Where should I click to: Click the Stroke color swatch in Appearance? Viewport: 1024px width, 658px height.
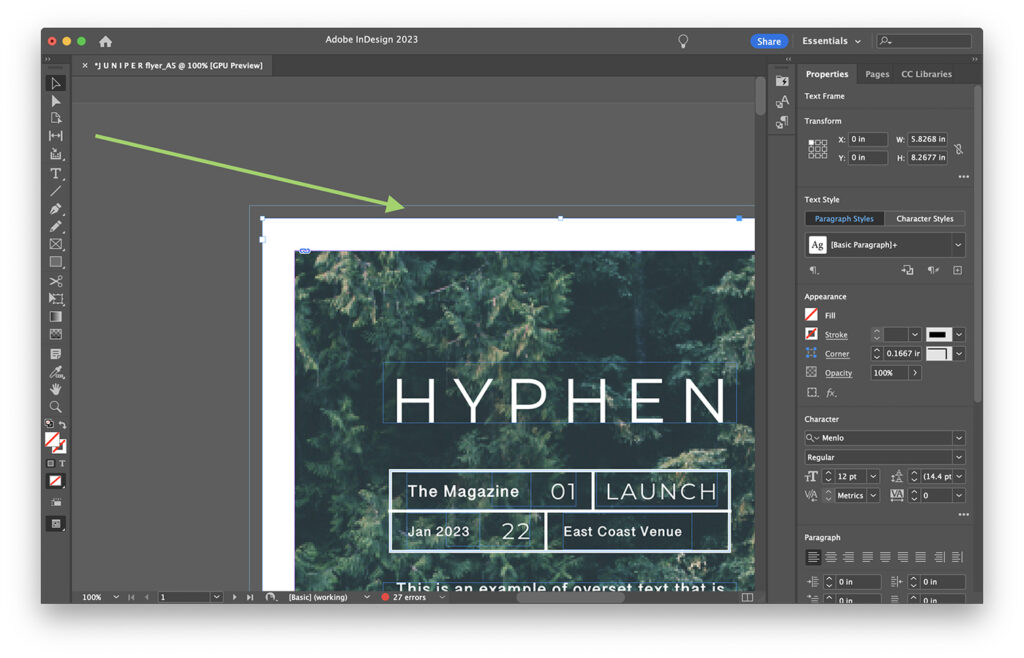click(810, 334)
